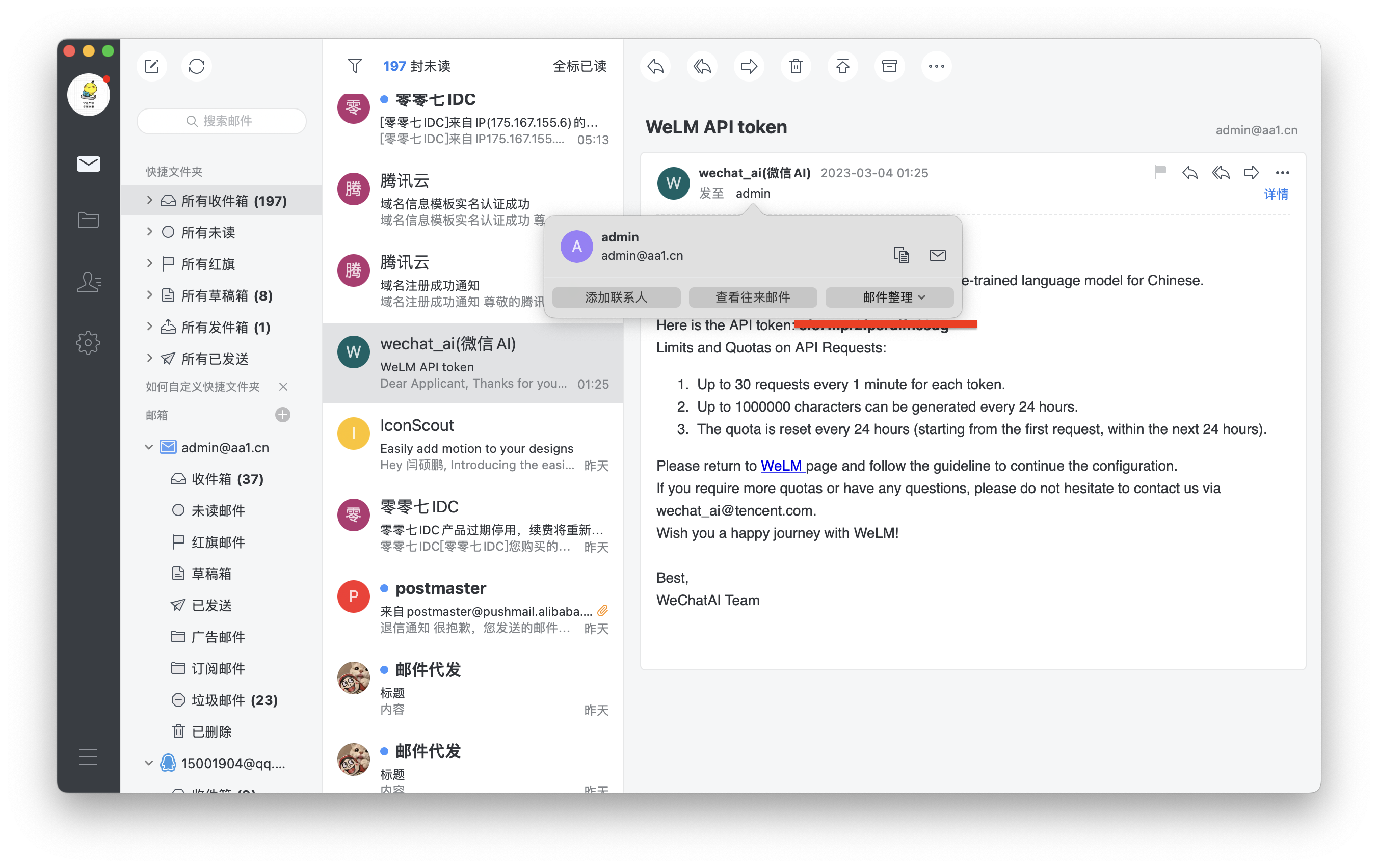Viewport: 1378px width, 868px height.
Task: Select the 广告邮件 folder
Action: coord(222,637)
